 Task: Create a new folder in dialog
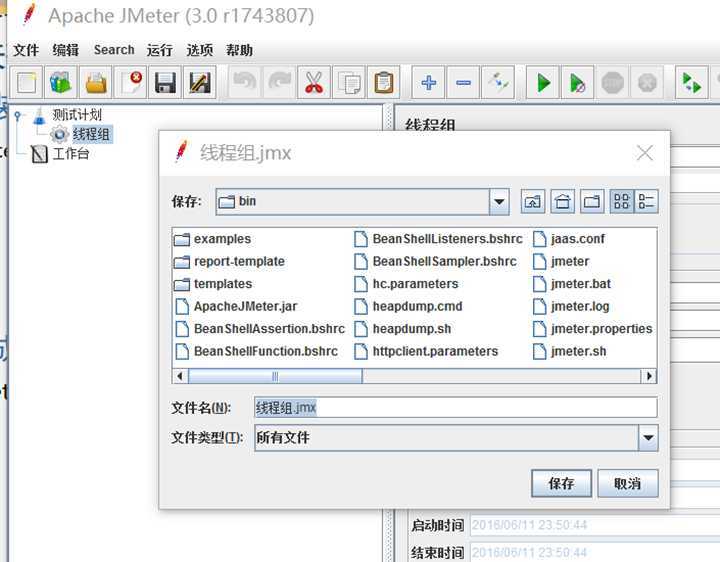point(592,202)
